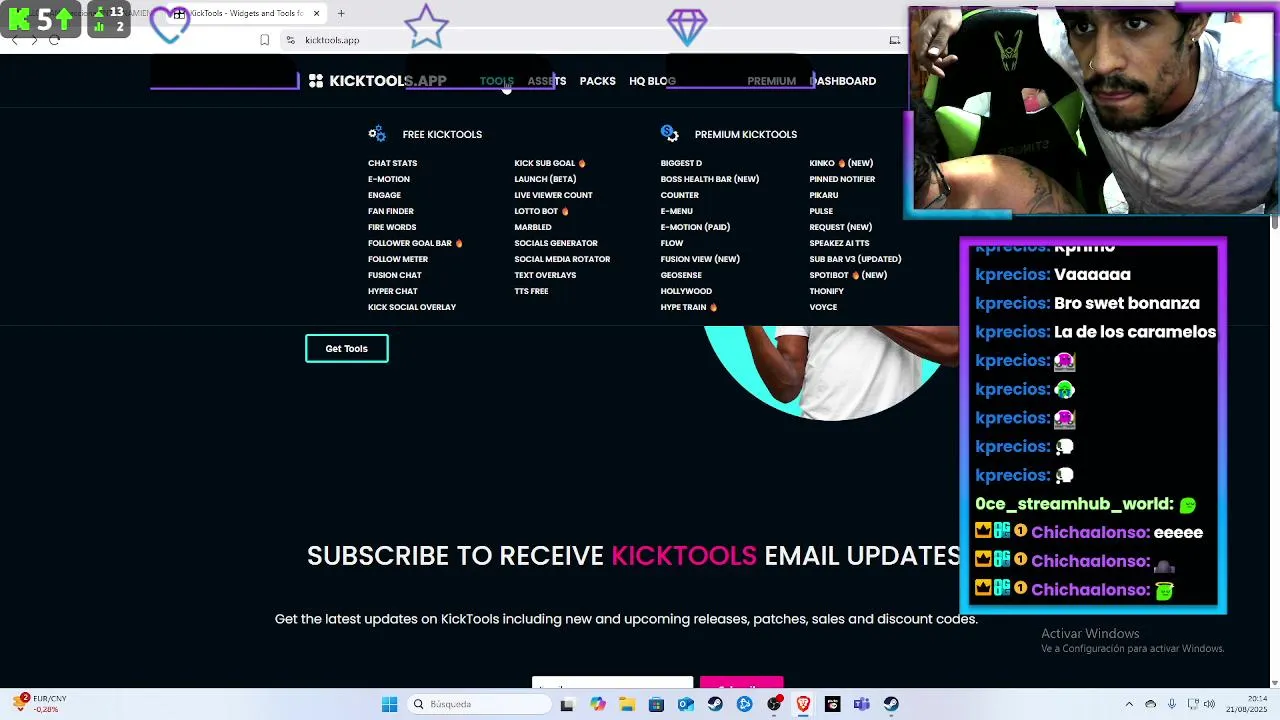Click the 0ce_streamhub_world chat username

coord(1074,504)
